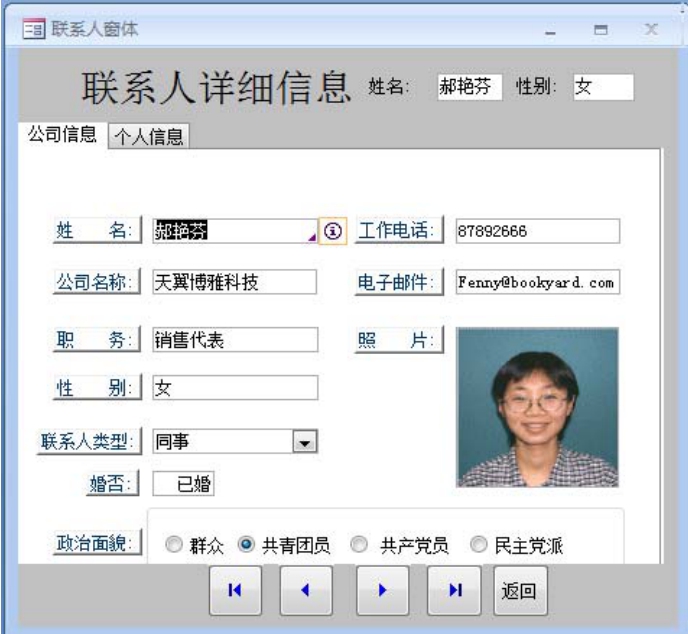
Task: Switch to the 个人信息 tab
Action: [x=149, y=137]
